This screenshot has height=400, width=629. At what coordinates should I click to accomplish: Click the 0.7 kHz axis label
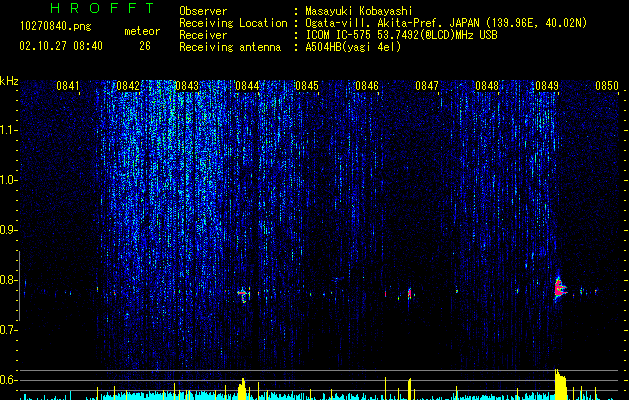tap(7, 330)
